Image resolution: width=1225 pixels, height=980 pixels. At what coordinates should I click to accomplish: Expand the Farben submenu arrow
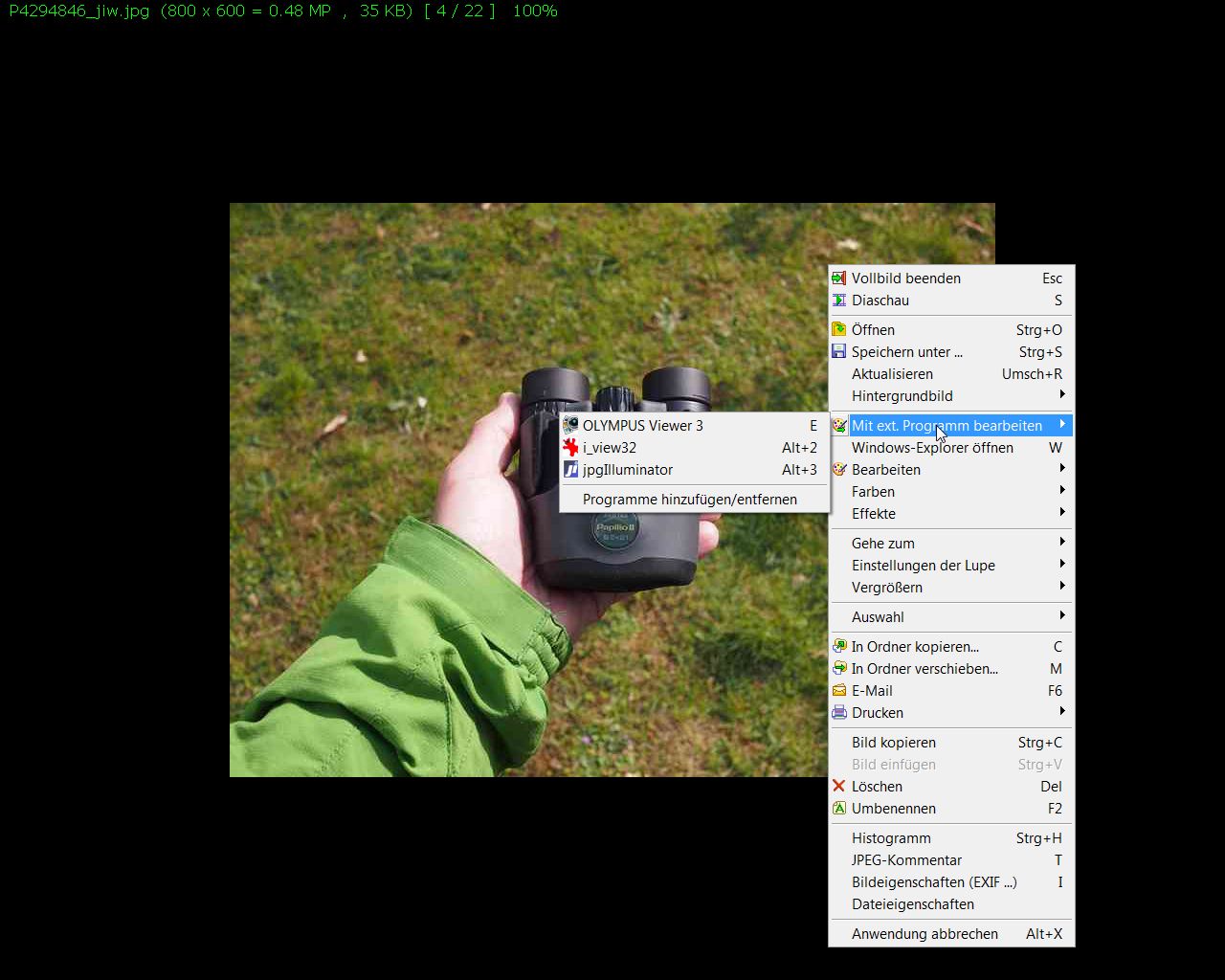[1061, 491]
